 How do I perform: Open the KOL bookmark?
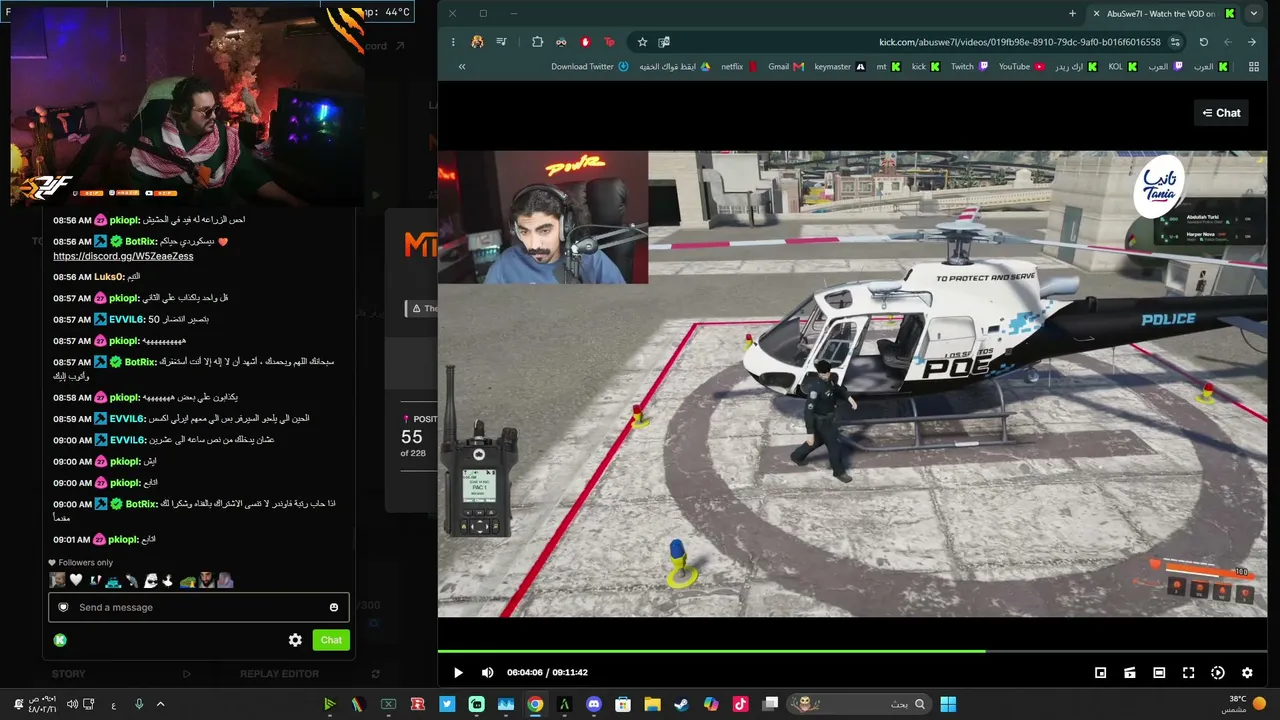1123,67
